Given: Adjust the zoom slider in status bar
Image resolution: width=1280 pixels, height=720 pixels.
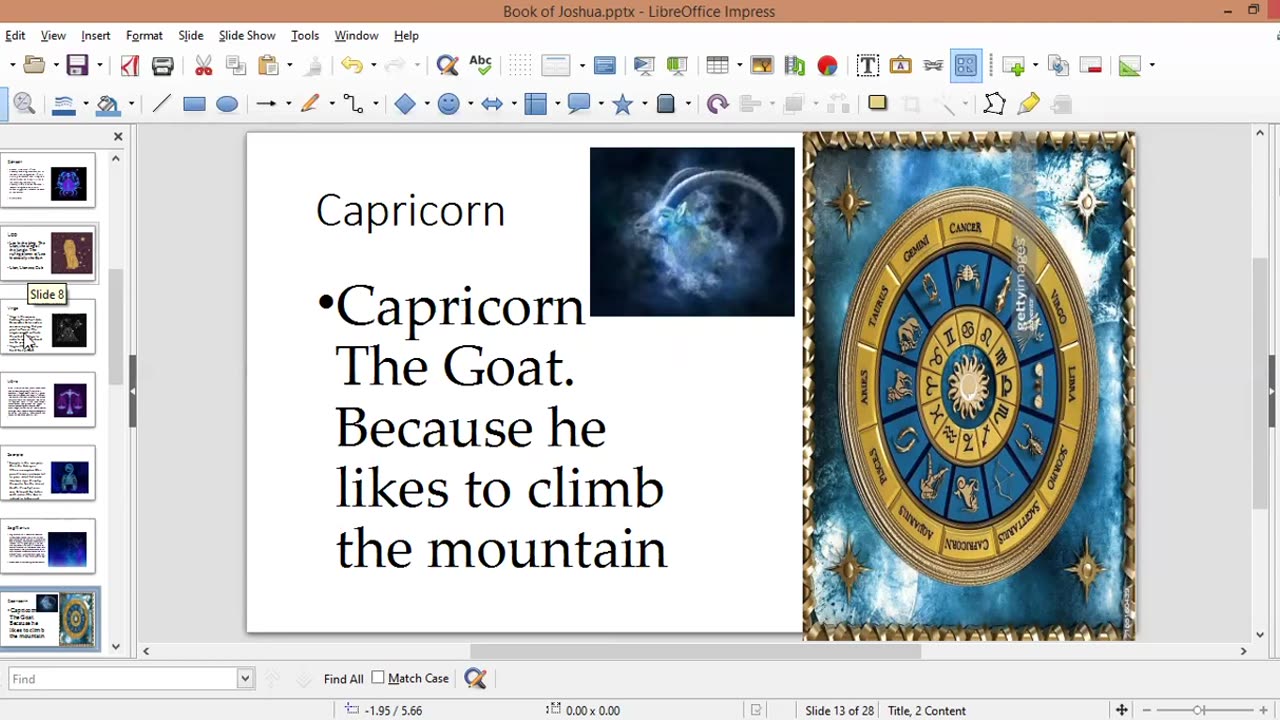Looking at the screenshot, I should coord(1198,710).
